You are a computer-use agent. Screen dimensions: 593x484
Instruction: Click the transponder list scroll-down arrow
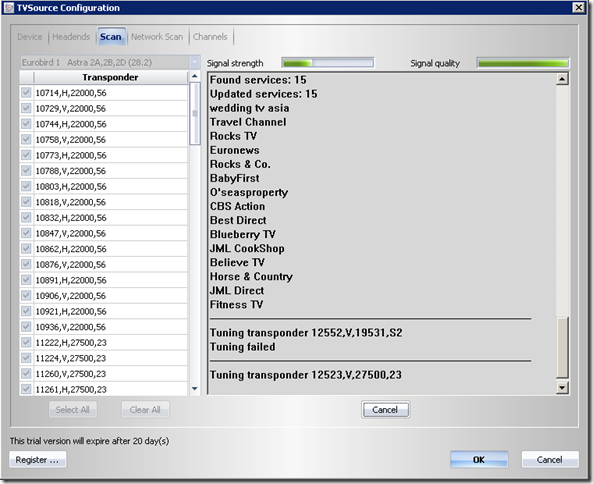coord(195,389)
